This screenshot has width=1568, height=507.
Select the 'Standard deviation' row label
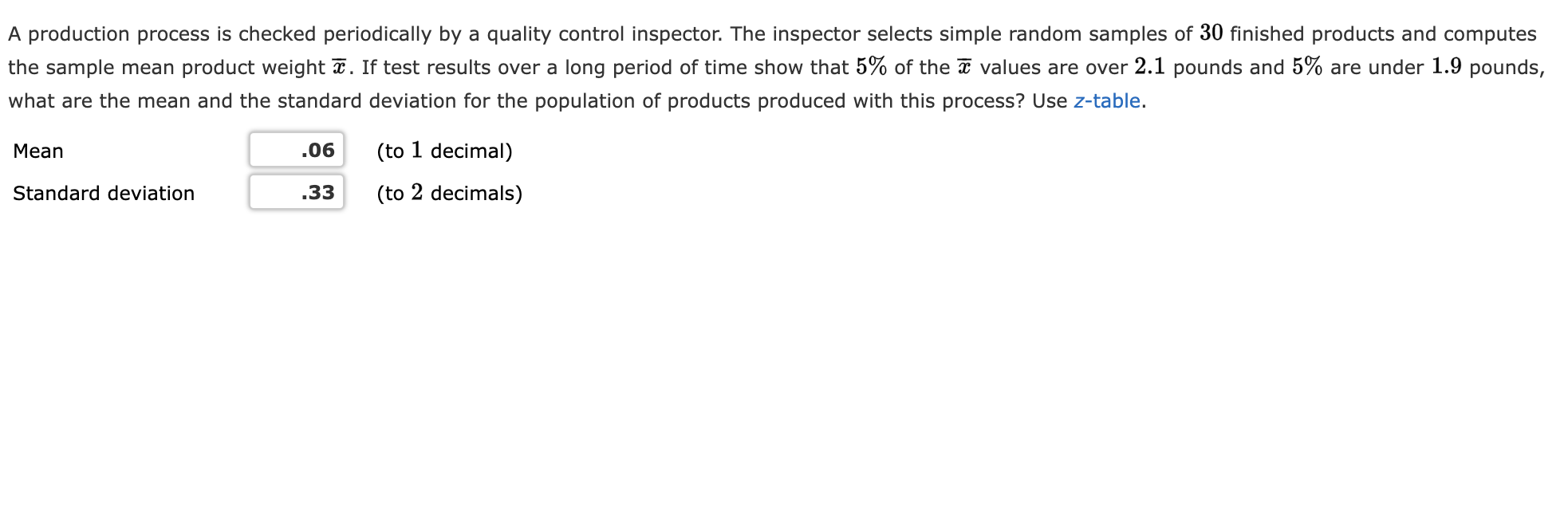tap(104, 193)
